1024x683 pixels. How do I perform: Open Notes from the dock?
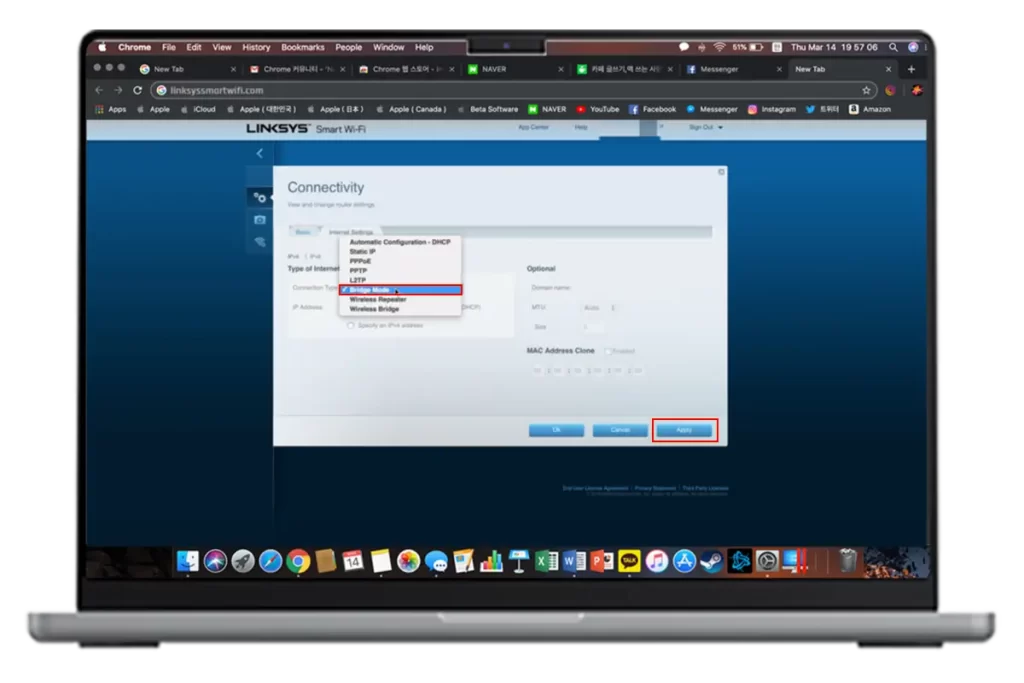coord(381,562)
